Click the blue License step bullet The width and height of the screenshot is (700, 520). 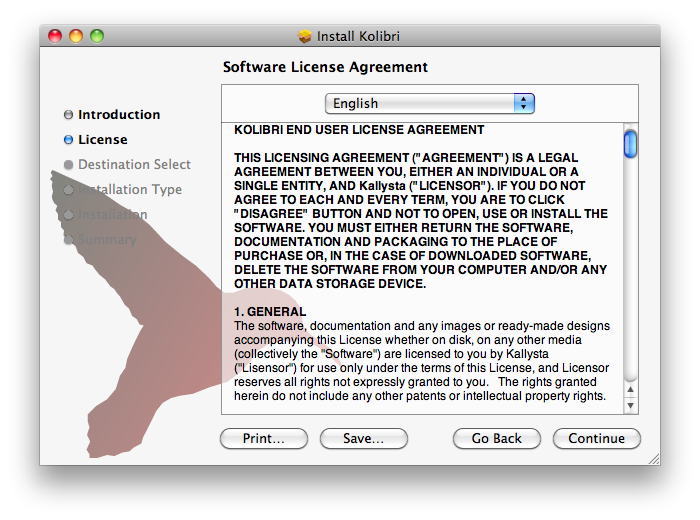point(68,140)
